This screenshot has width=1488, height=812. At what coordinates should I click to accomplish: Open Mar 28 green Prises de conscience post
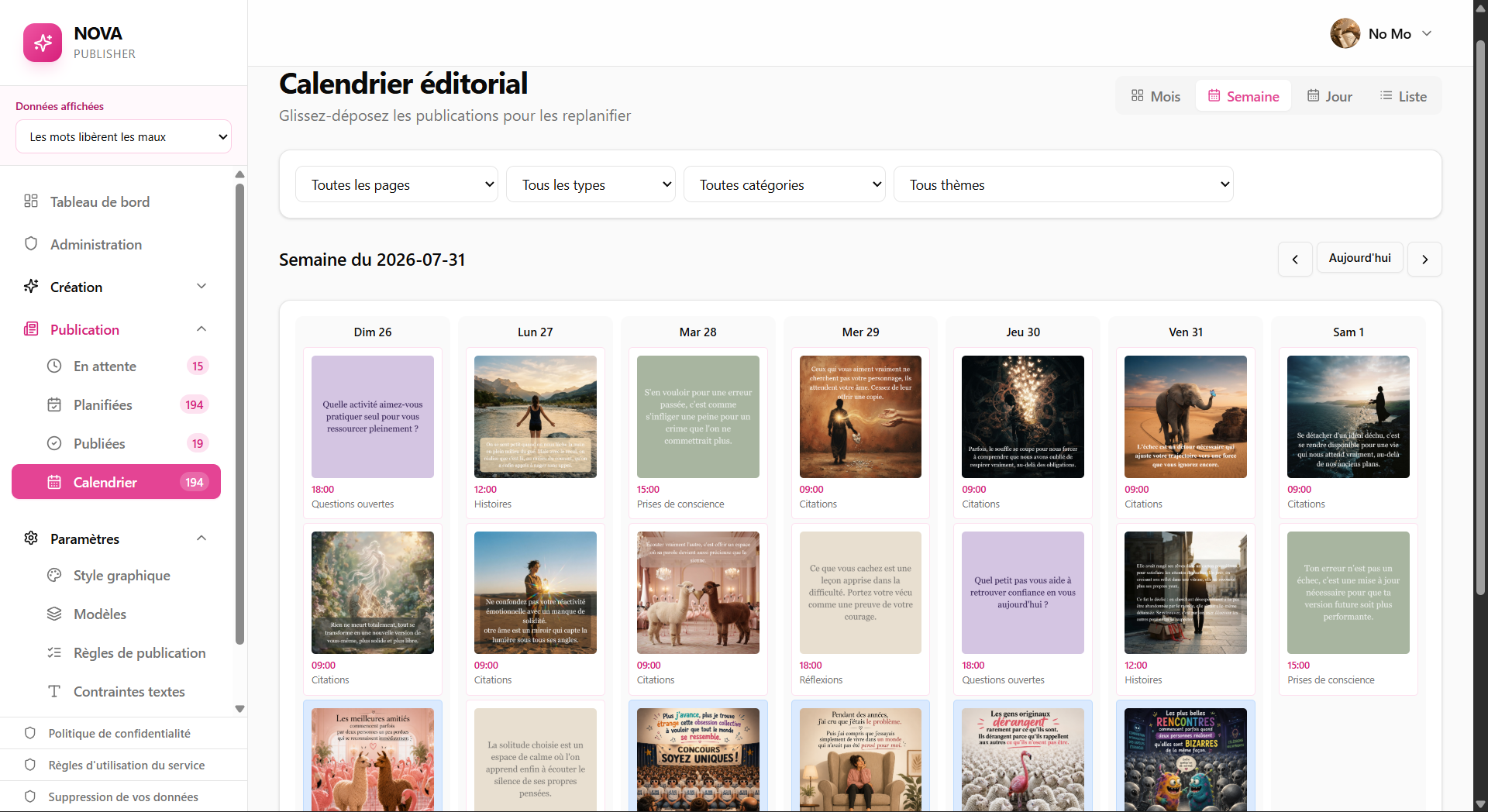698,417
